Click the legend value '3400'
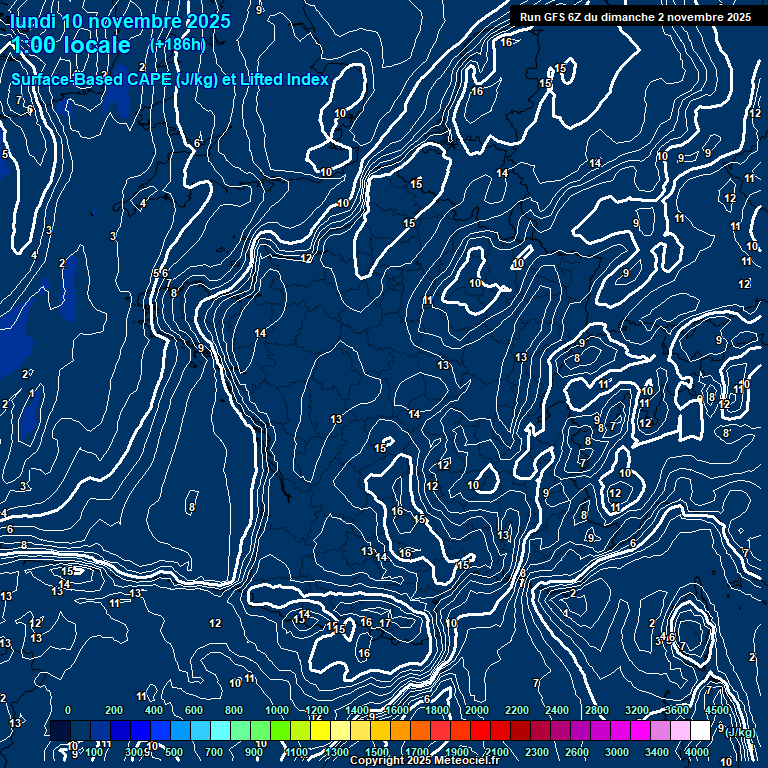The image size is (768, 768). [657, 752]
